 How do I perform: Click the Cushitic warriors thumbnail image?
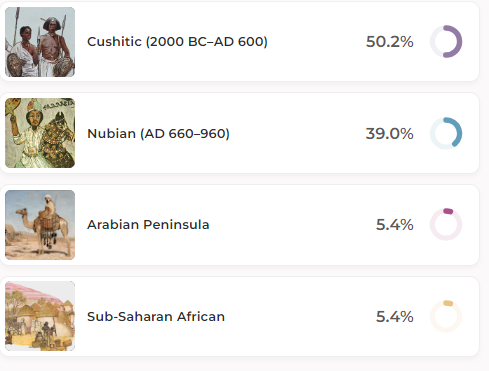click(40, 42)
